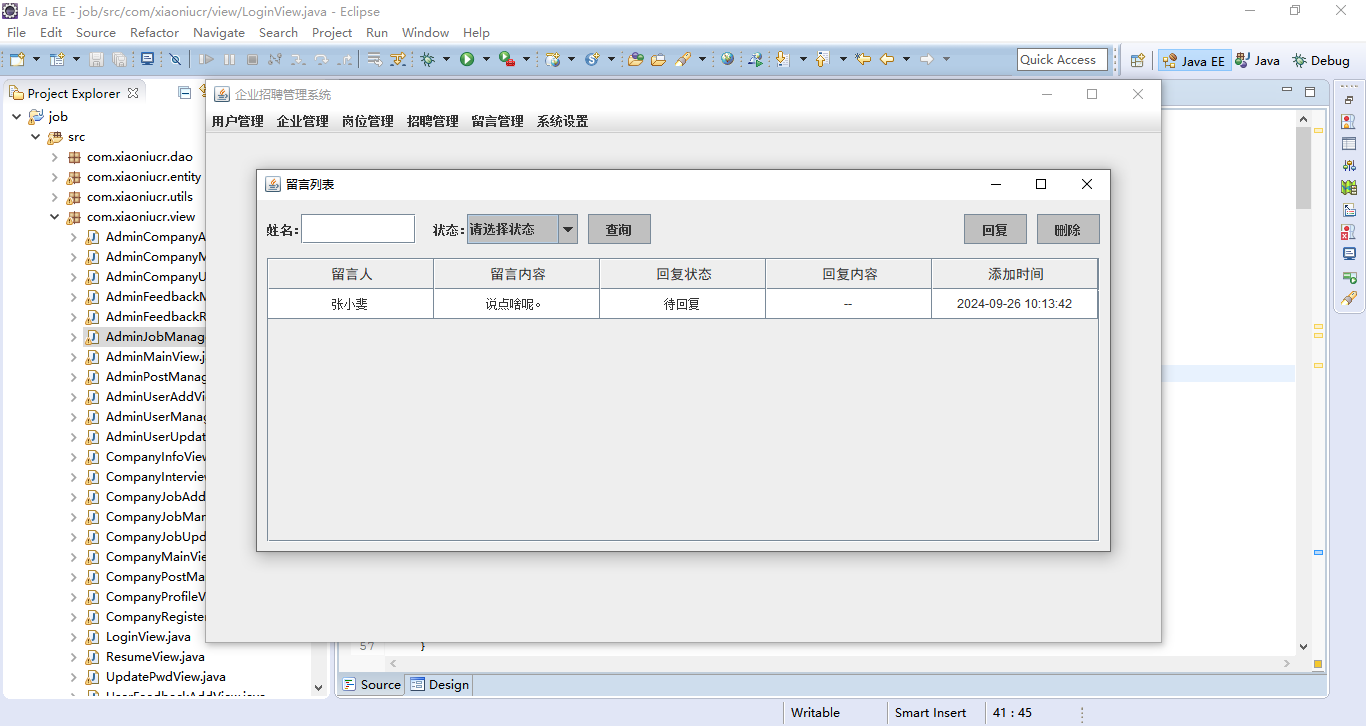Image resolution: width=1366 pixels, height=726 pixels.
Task: Switch to the Source editor tab
Action: click(x=372, y=685)
